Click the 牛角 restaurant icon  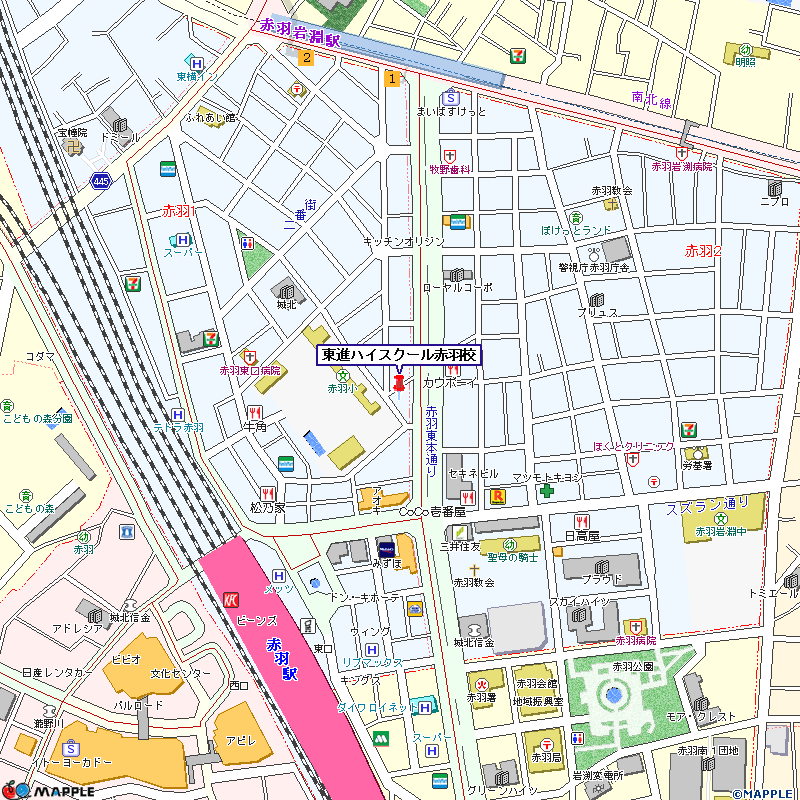(254, 412)
